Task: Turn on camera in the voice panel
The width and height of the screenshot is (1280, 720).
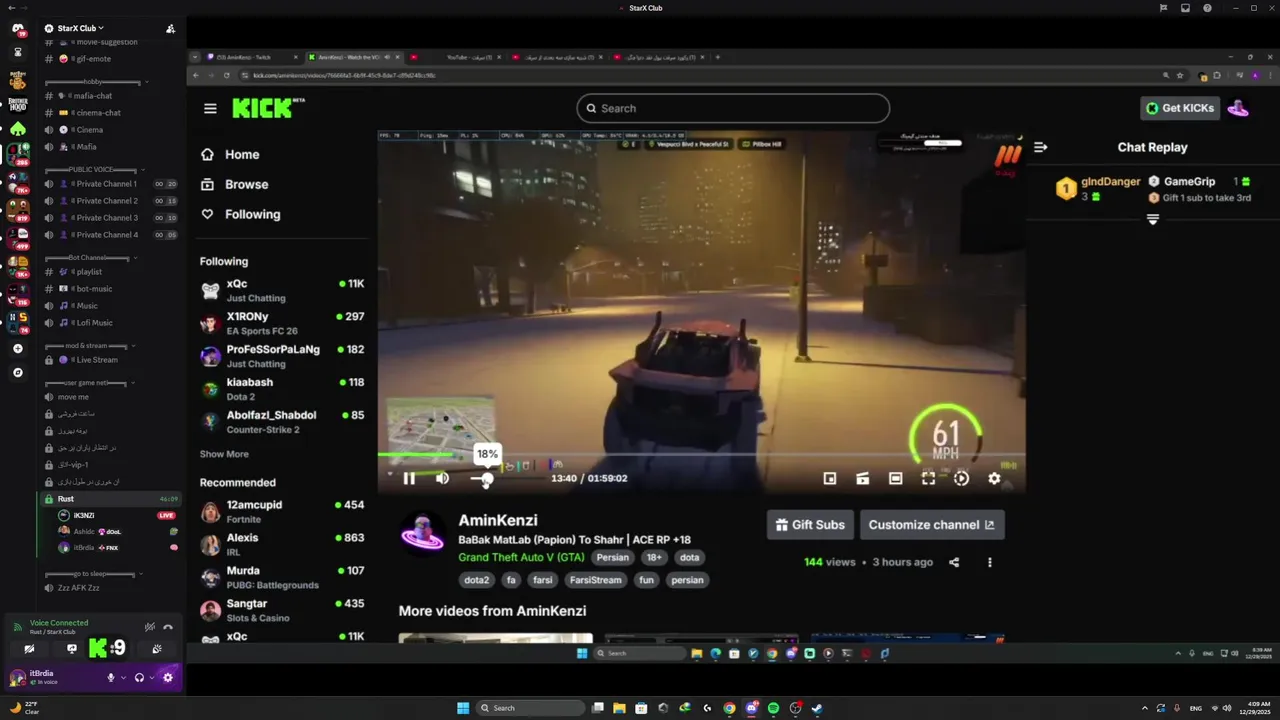Action: (29, 648)
